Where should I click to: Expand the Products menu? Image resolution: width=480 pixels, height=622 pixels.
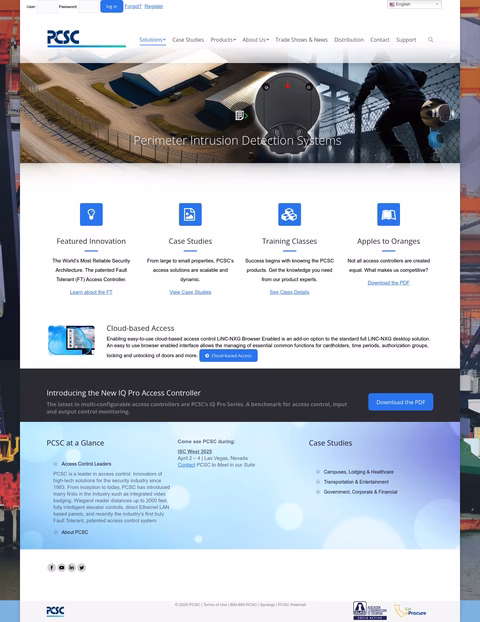tap(223, 40)
